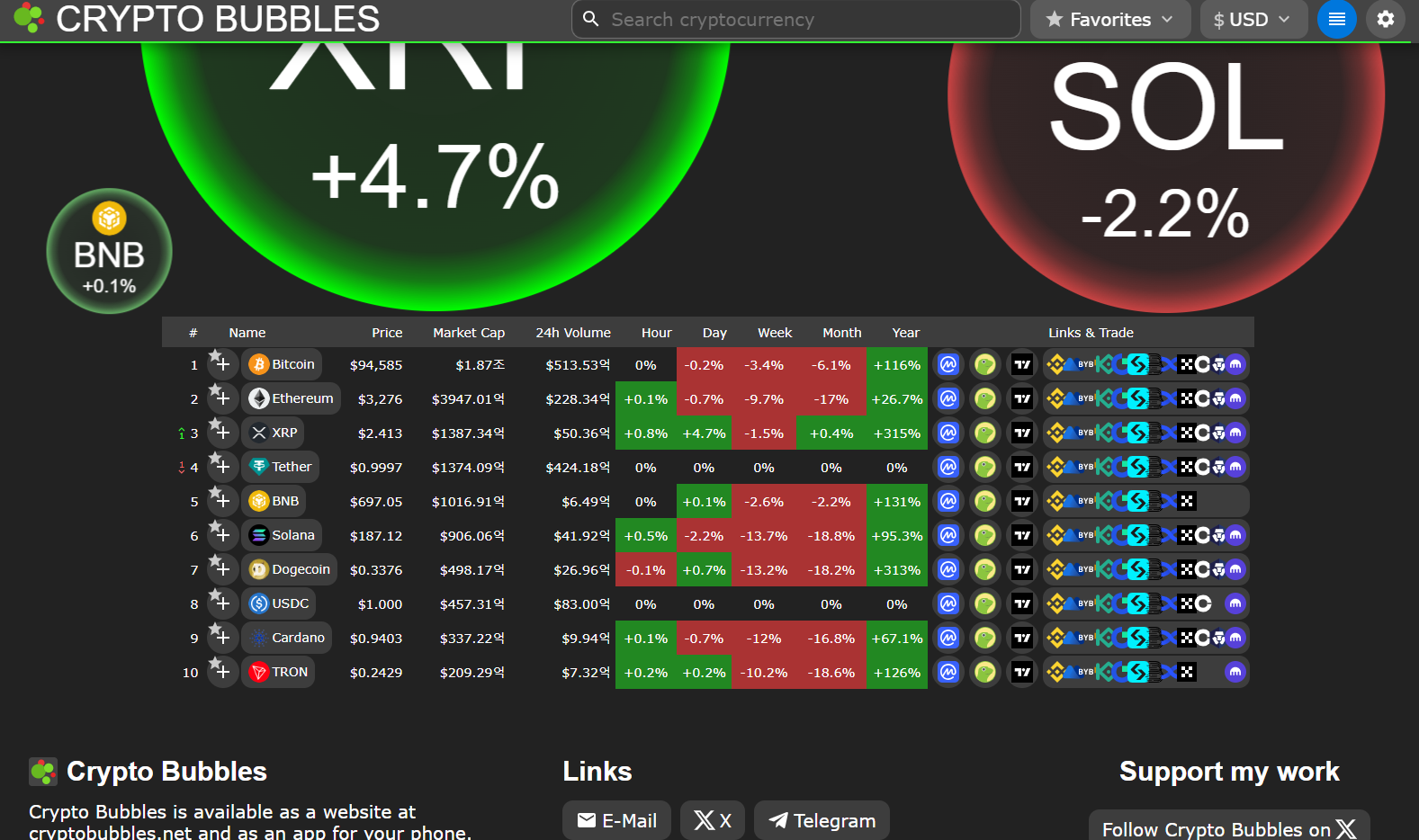
Task: Open CoinGecko link for Cardano
Action: click(x=985, y=638)
